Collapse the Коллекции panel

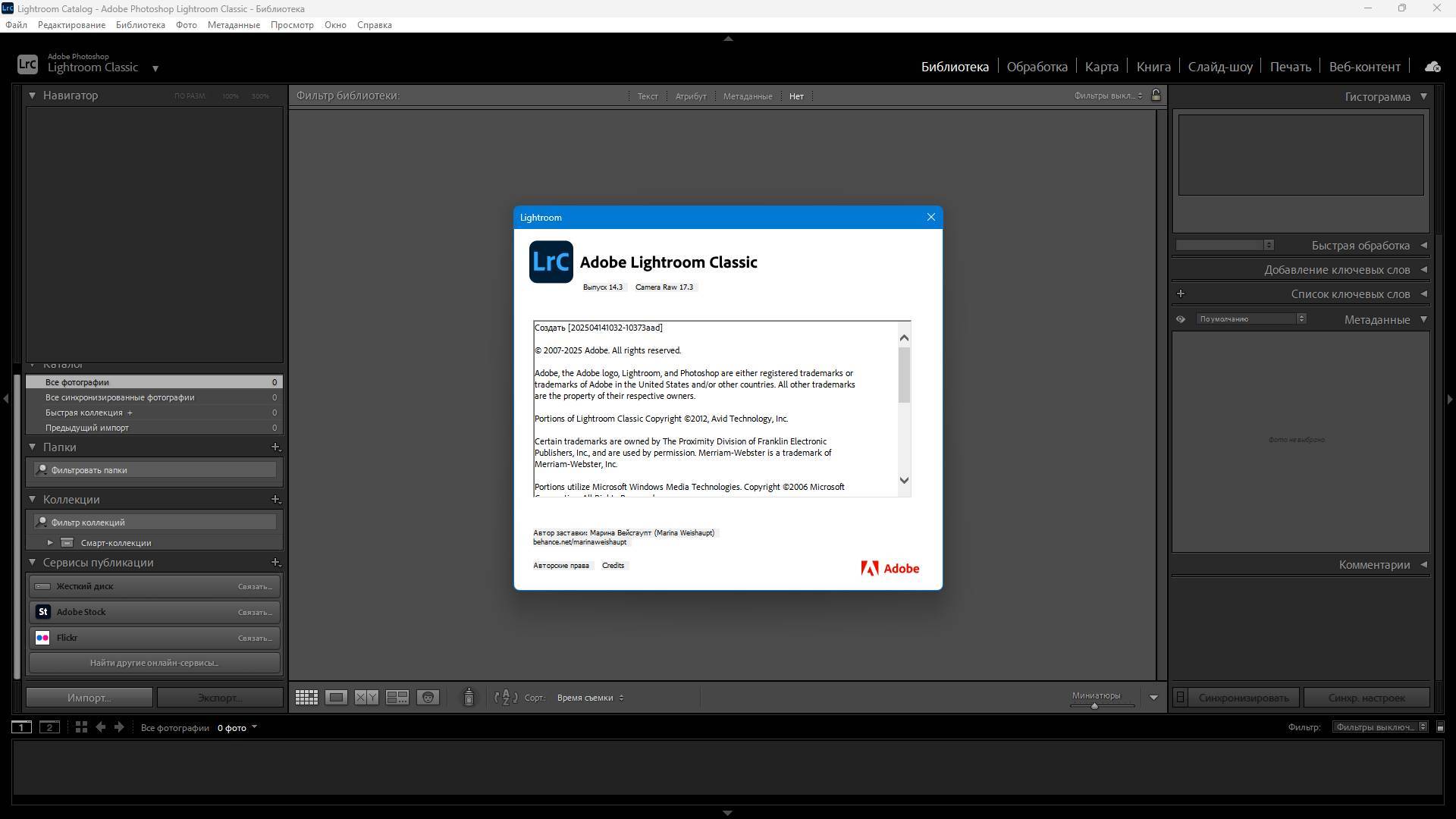[x=32, y=500]
